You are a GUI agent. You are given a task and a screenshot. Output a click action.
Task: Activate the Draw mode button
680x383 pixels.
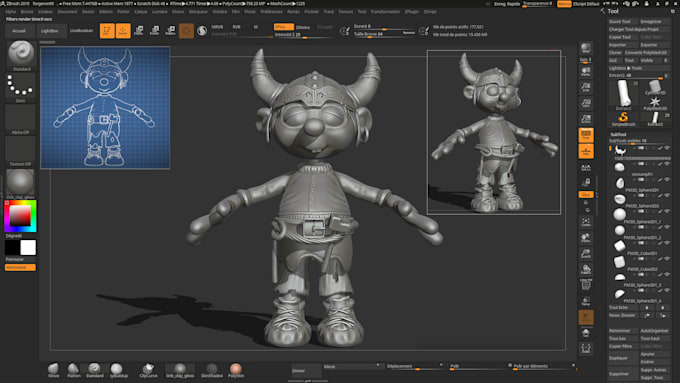[x=123, y=31]
